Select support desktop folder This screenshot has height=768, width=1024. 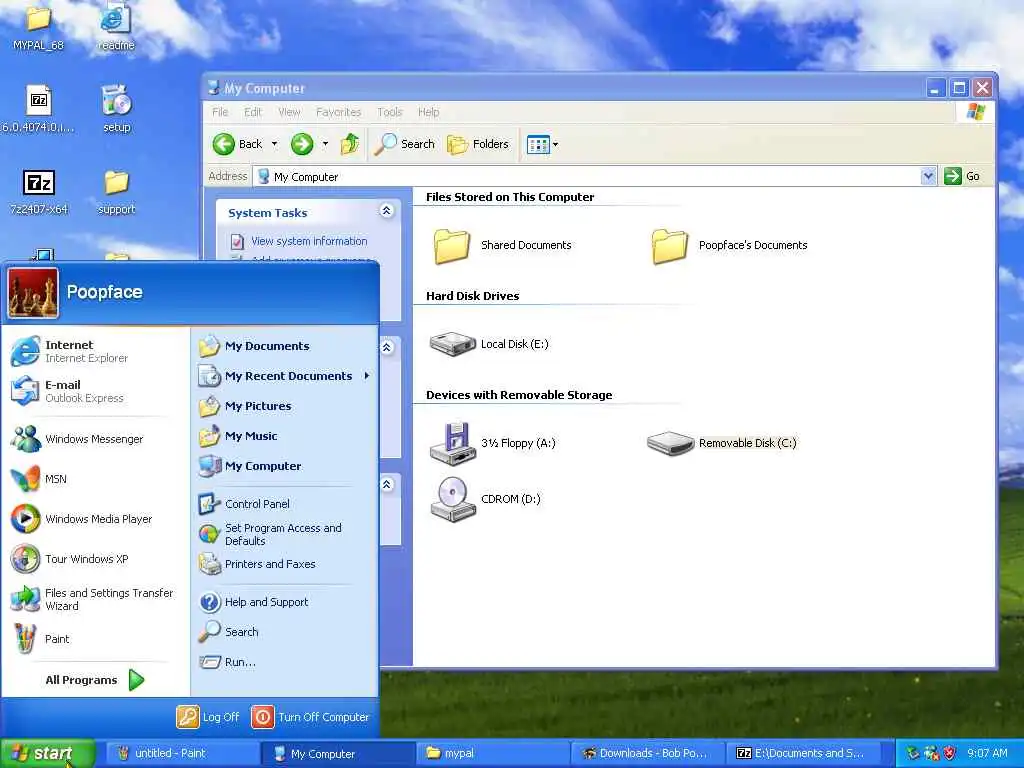(116, 192)
